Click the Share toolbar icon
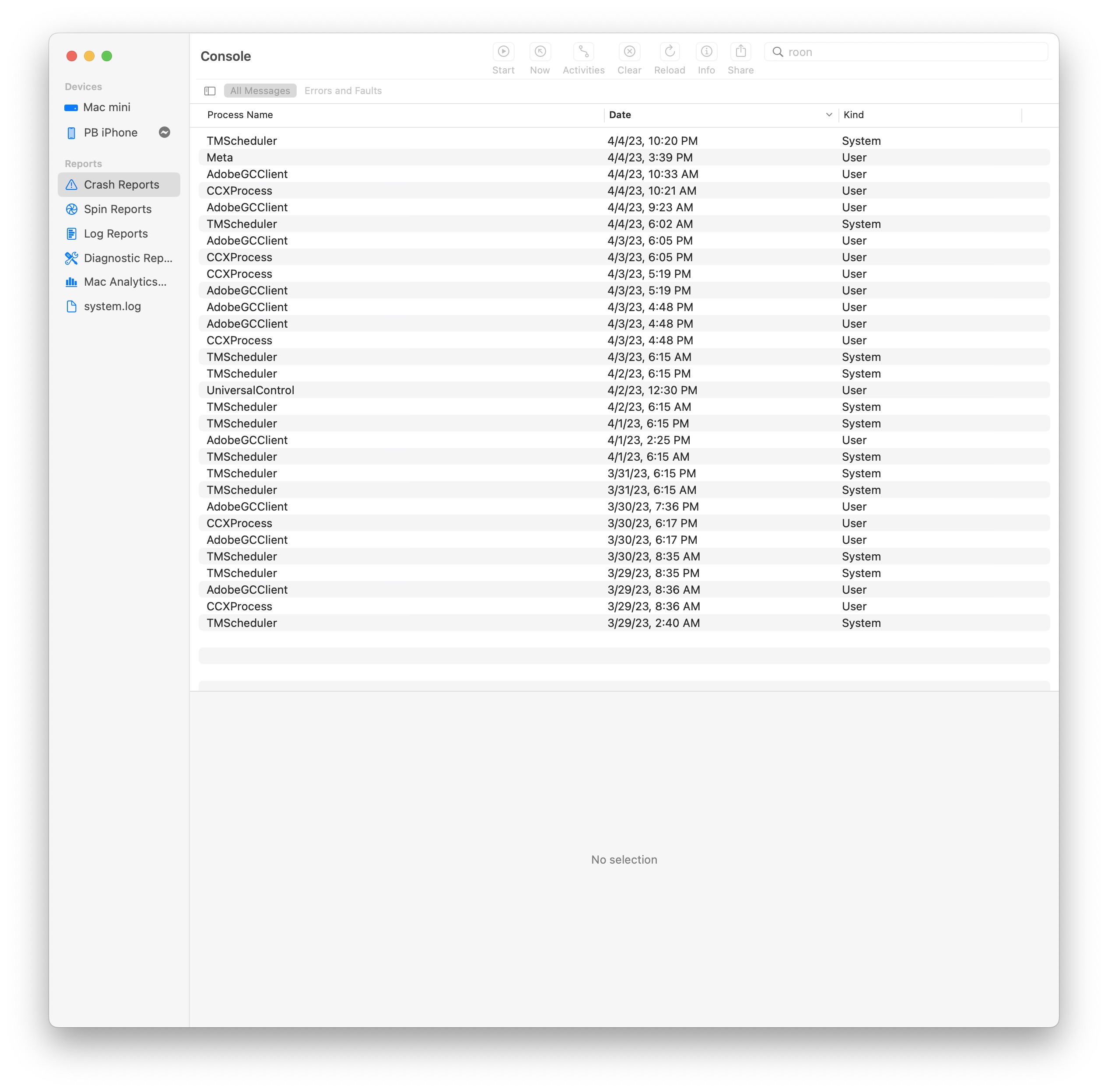 [740, 52]
